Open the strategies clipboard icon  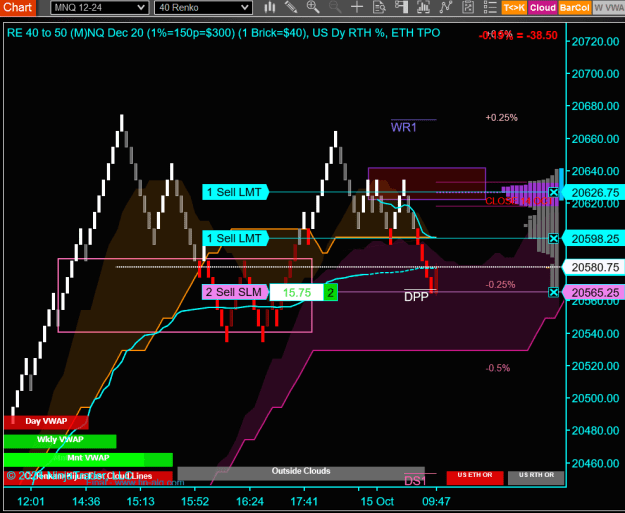(468, 7)
